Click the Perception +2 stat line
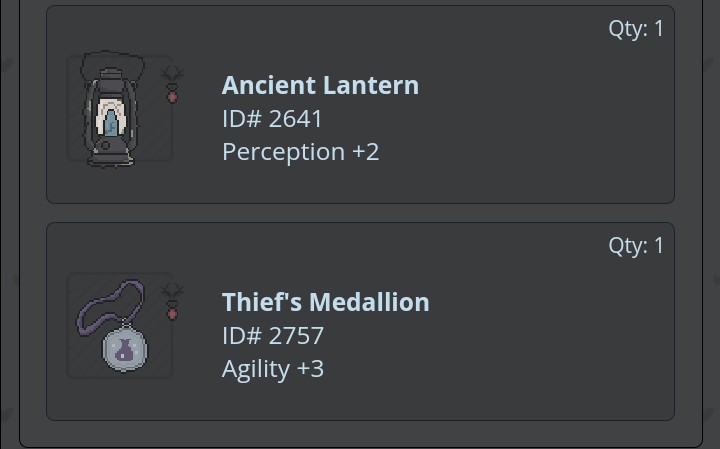 point(301,152)
